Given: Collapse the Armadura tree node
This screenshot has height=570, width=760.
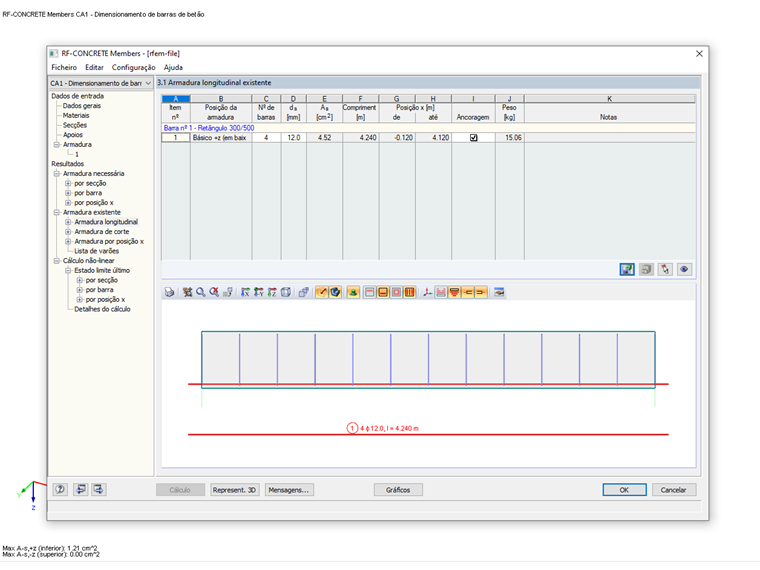Looking at the screenshot, I should (57, 144).
